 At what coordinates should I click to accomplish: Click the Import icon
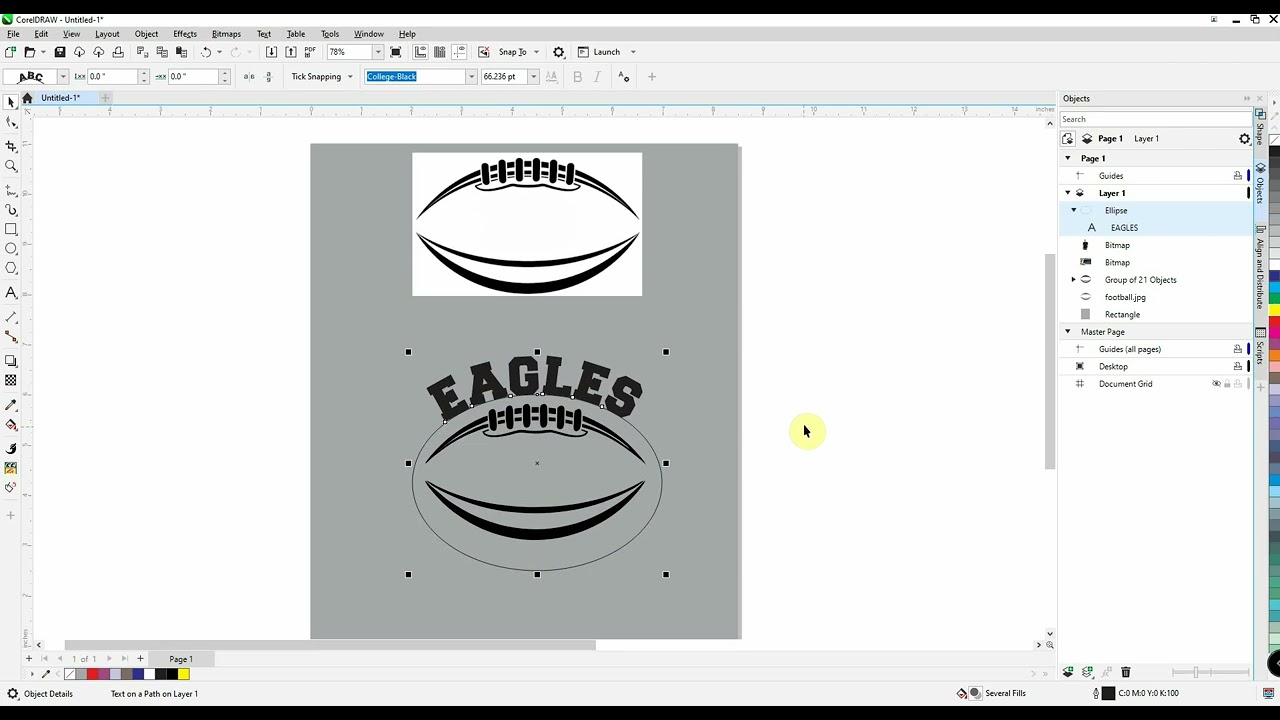coord(271,52)
